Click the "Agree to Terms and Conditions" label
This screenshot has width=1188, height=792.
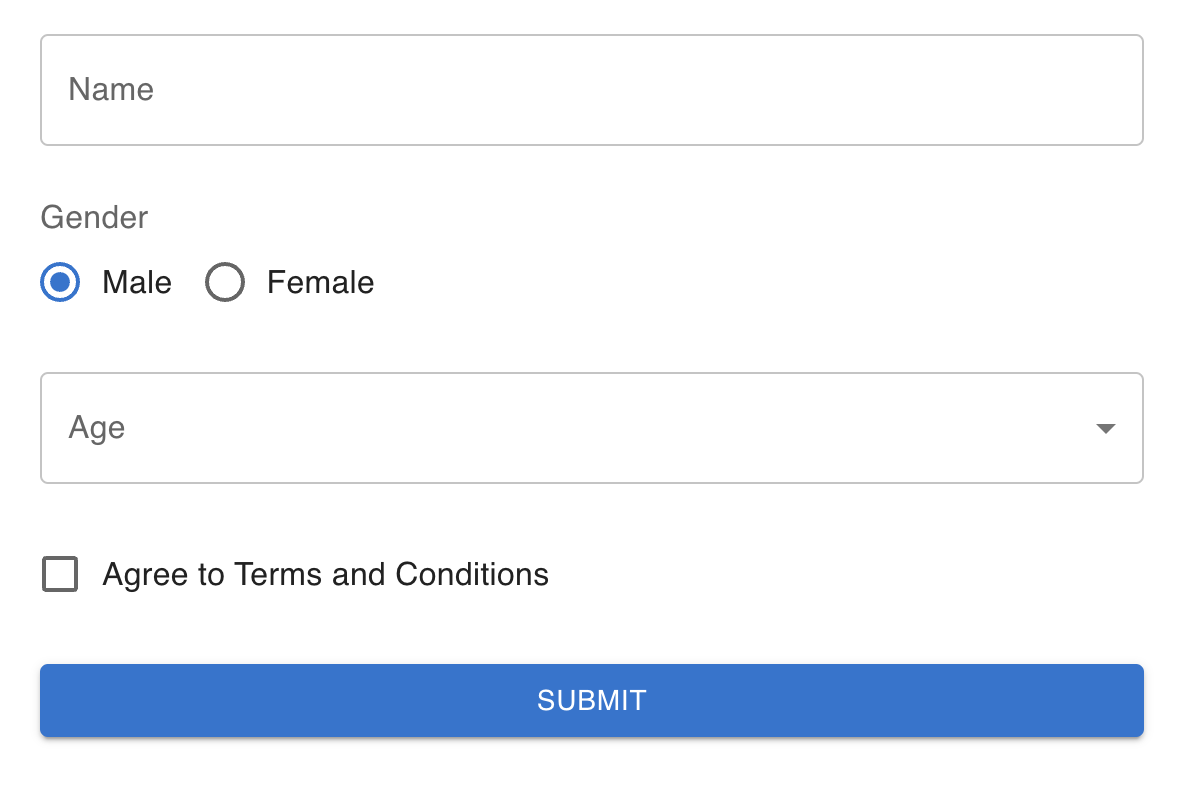click(x=325, y=575)
